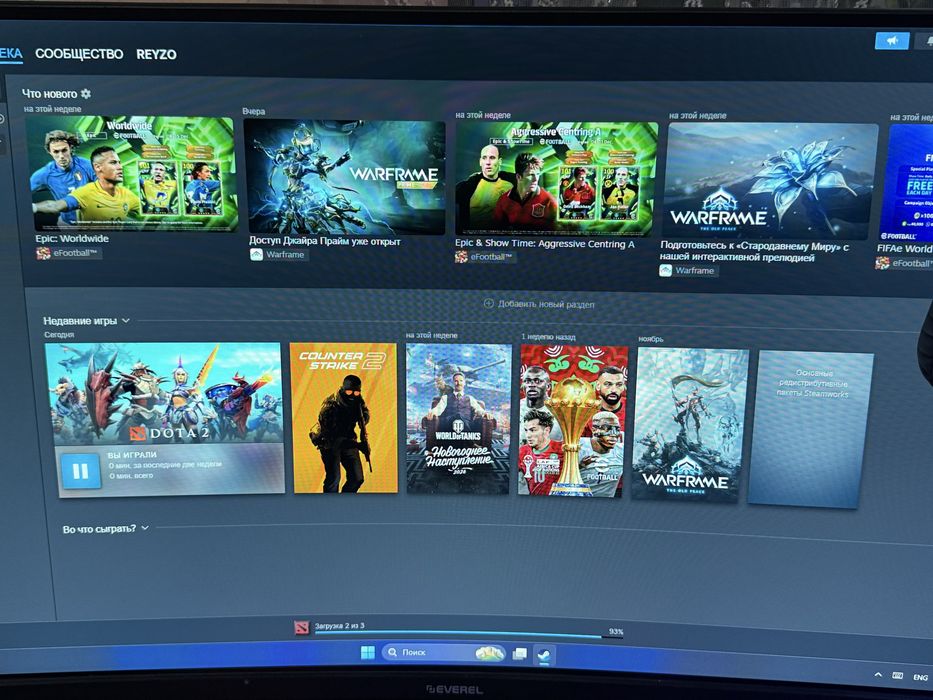Screen dimensions: 933x700
Task: Open the 'FIFAe World' news title
Action: (904, 249)
